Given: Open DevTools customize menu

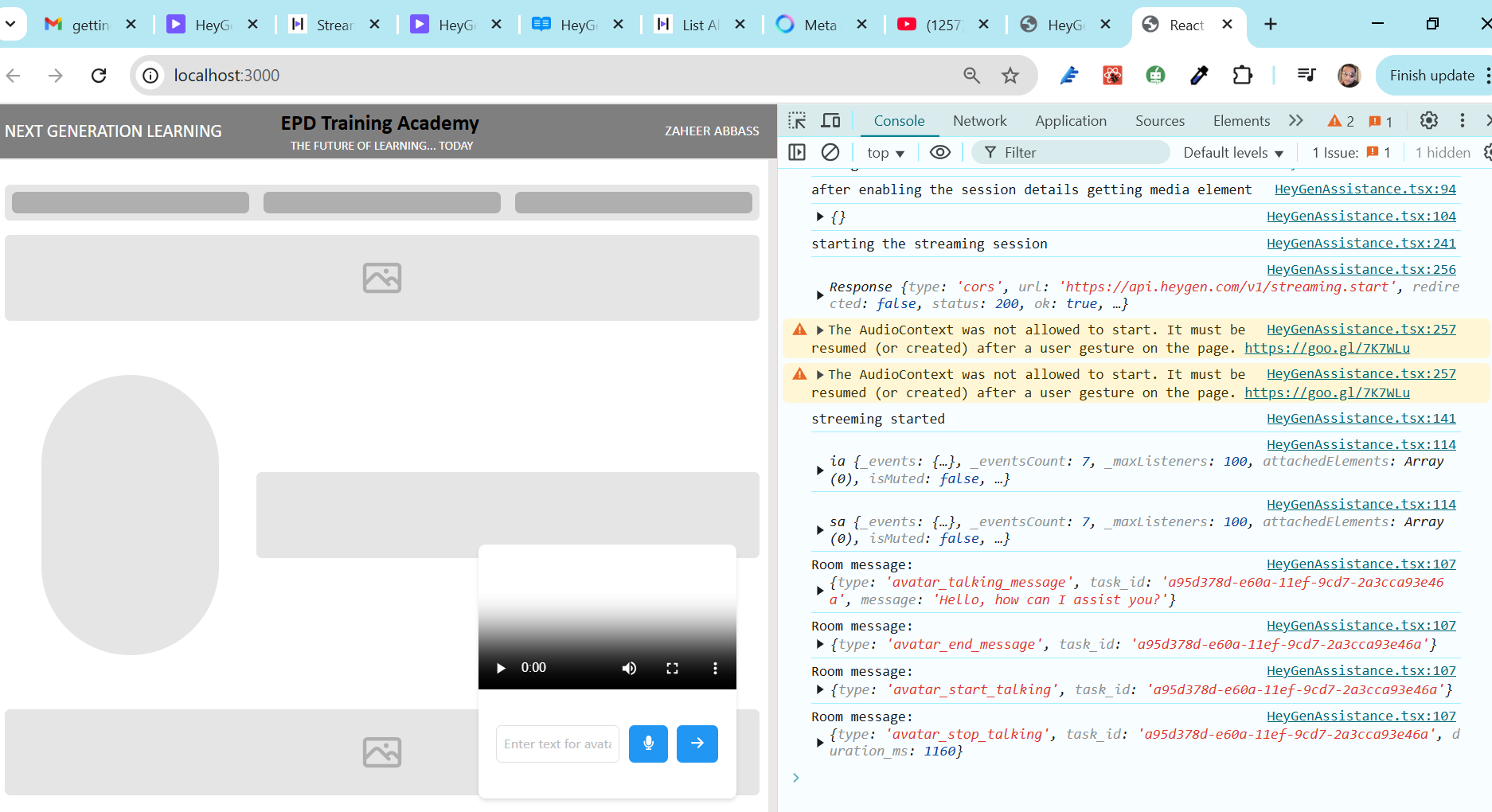Looking at the screenshot, I should click(x=1463, y=121).
